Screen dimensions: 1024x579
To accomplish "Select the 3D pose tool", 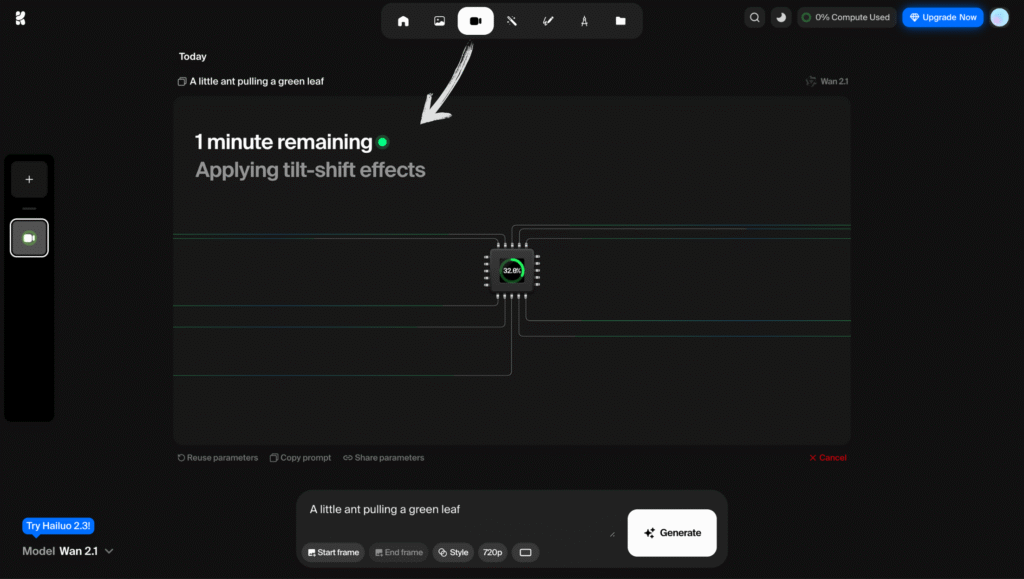I will click(584, 19).
